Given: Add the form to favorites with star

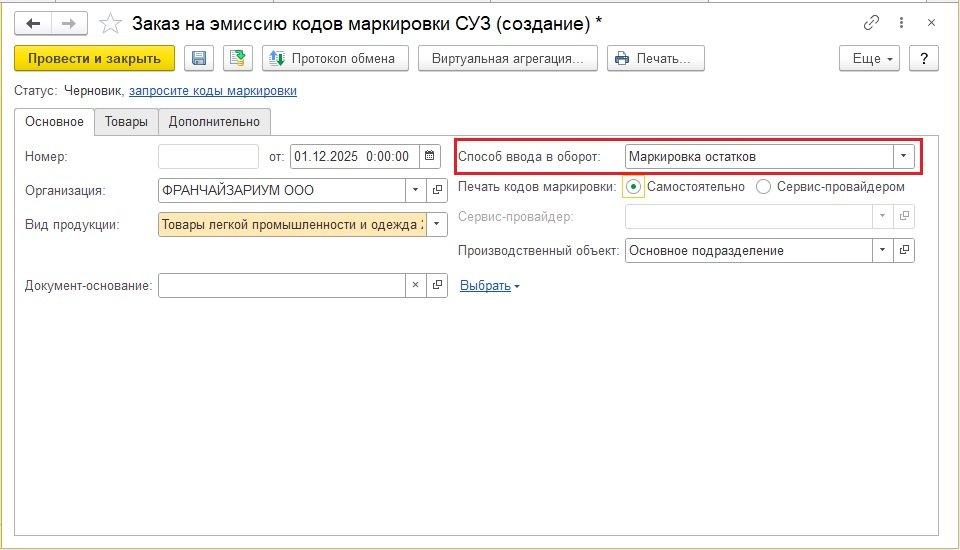Looking at the screenshot, I should (111, 23).
